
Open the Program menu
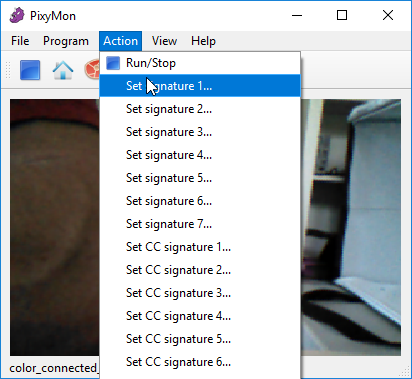tap(66, 41)
